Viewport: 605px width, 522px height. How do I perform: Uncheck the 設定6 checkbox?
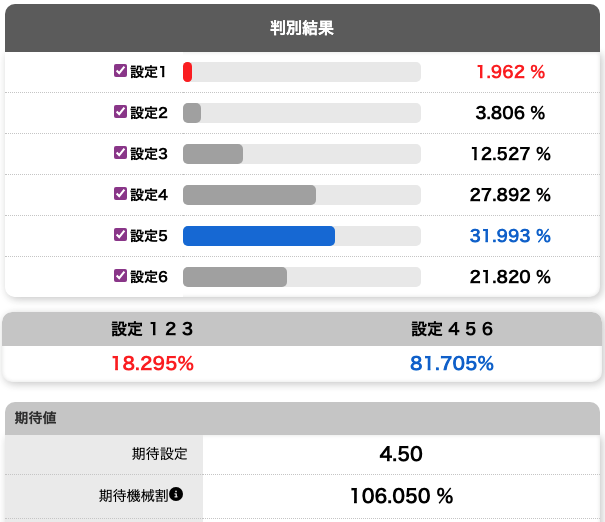point(121,276)
